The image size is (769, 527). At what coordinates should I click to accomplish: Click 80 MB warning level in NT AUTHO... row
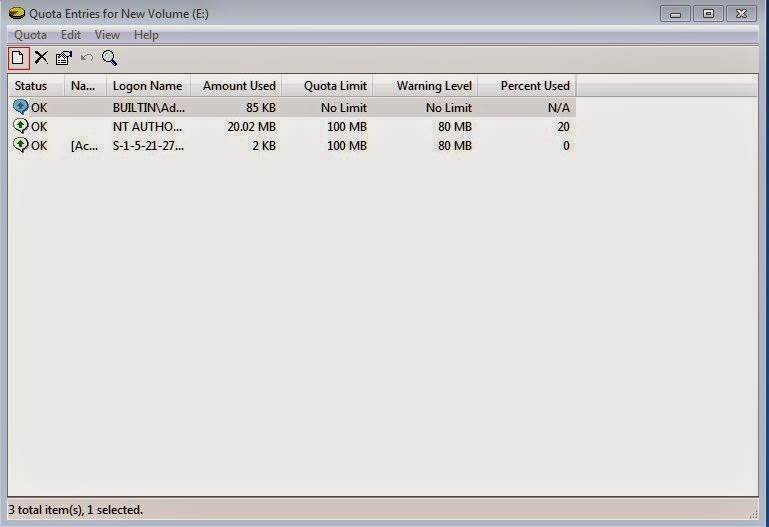pyautogui.click(x=455, y=126)
